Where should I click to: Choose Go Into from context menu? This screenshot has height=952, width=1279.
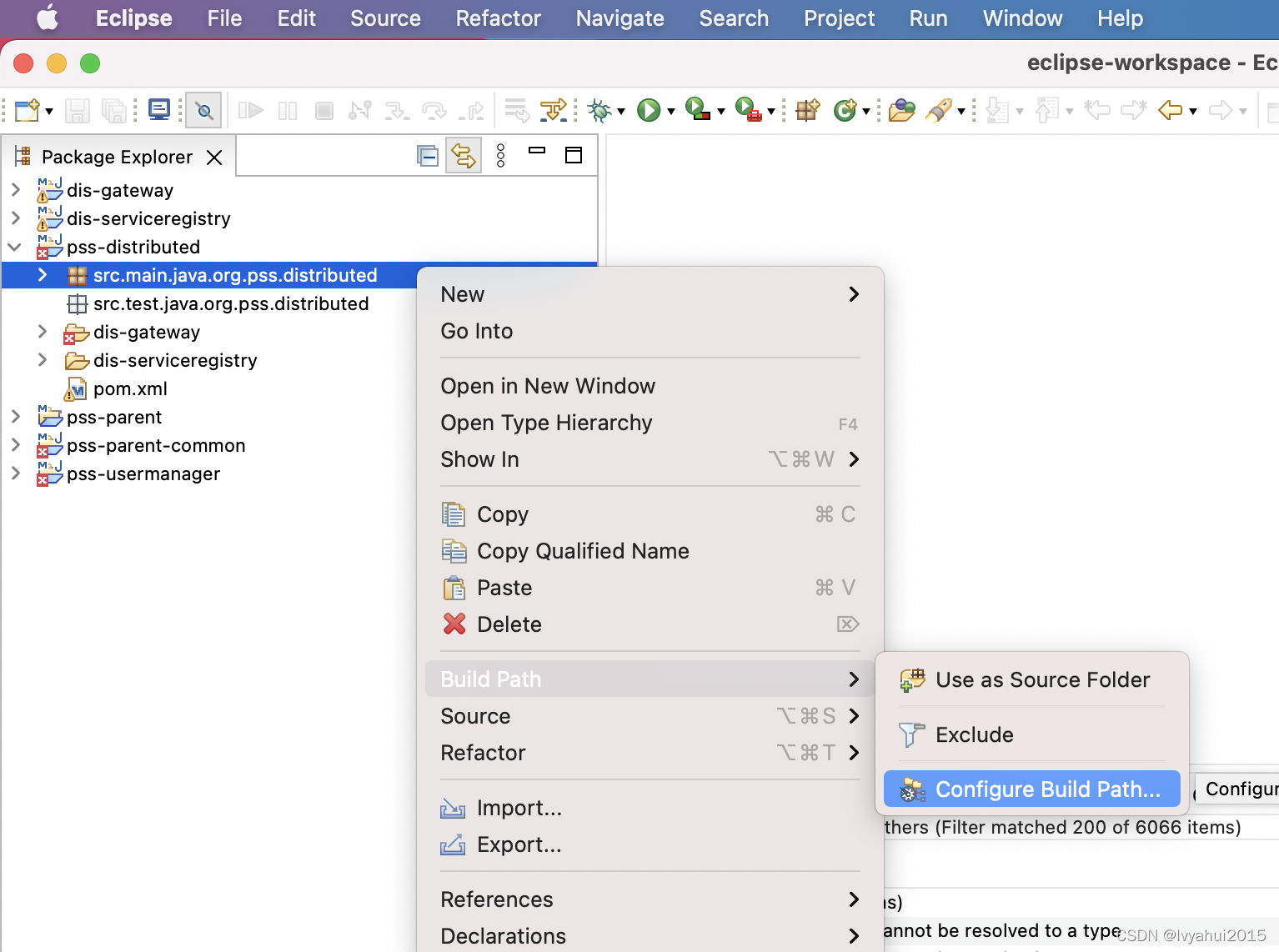(x=650, y=331)
